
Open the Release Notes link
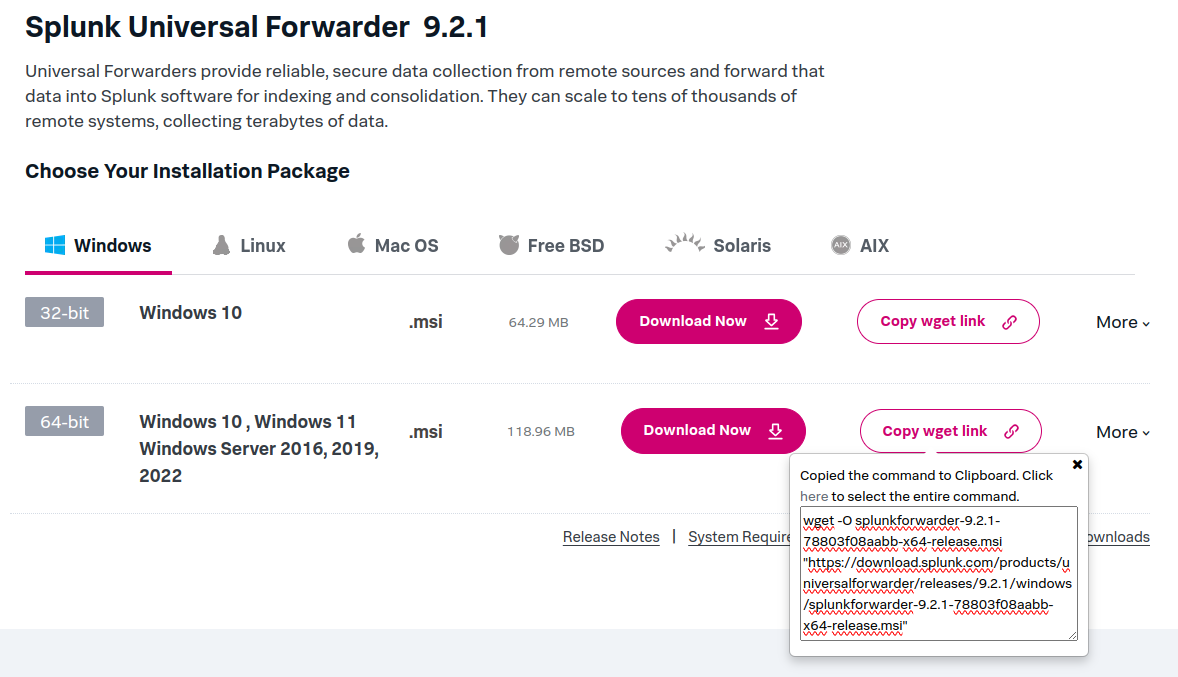611,537
